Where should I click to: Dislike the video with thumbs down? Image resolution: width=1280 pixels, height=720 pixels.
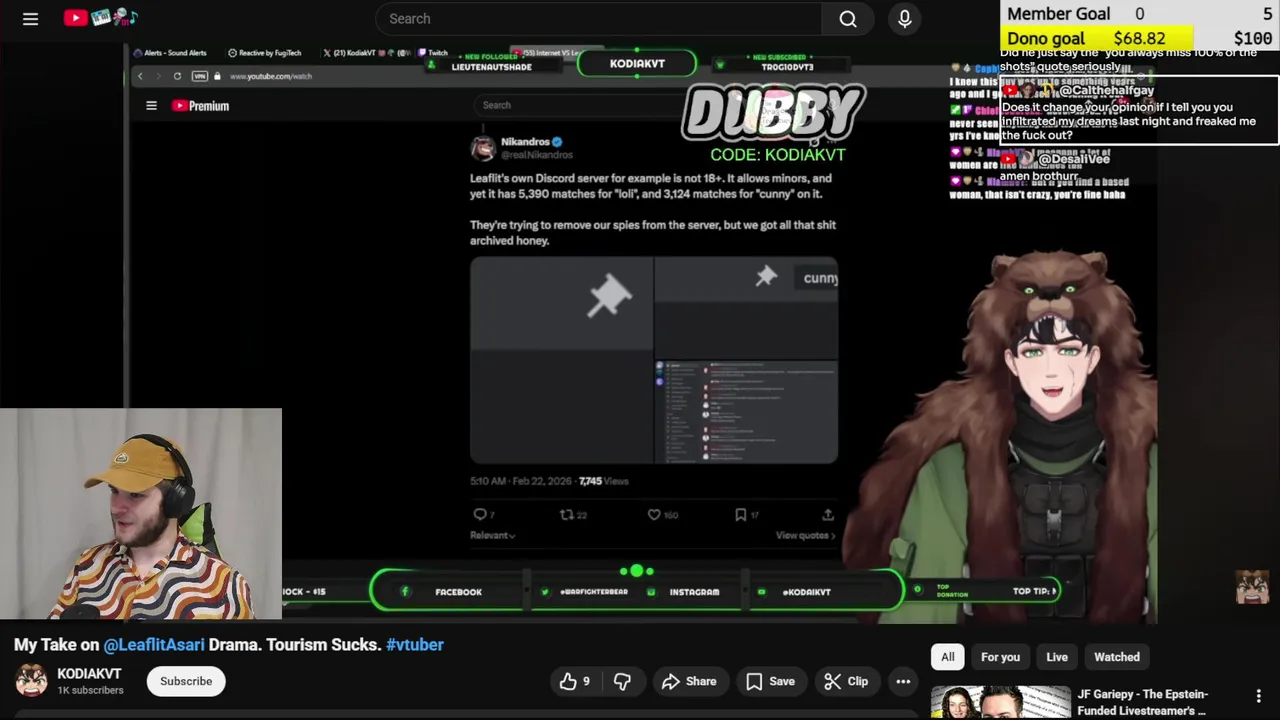tap(622, 681)
